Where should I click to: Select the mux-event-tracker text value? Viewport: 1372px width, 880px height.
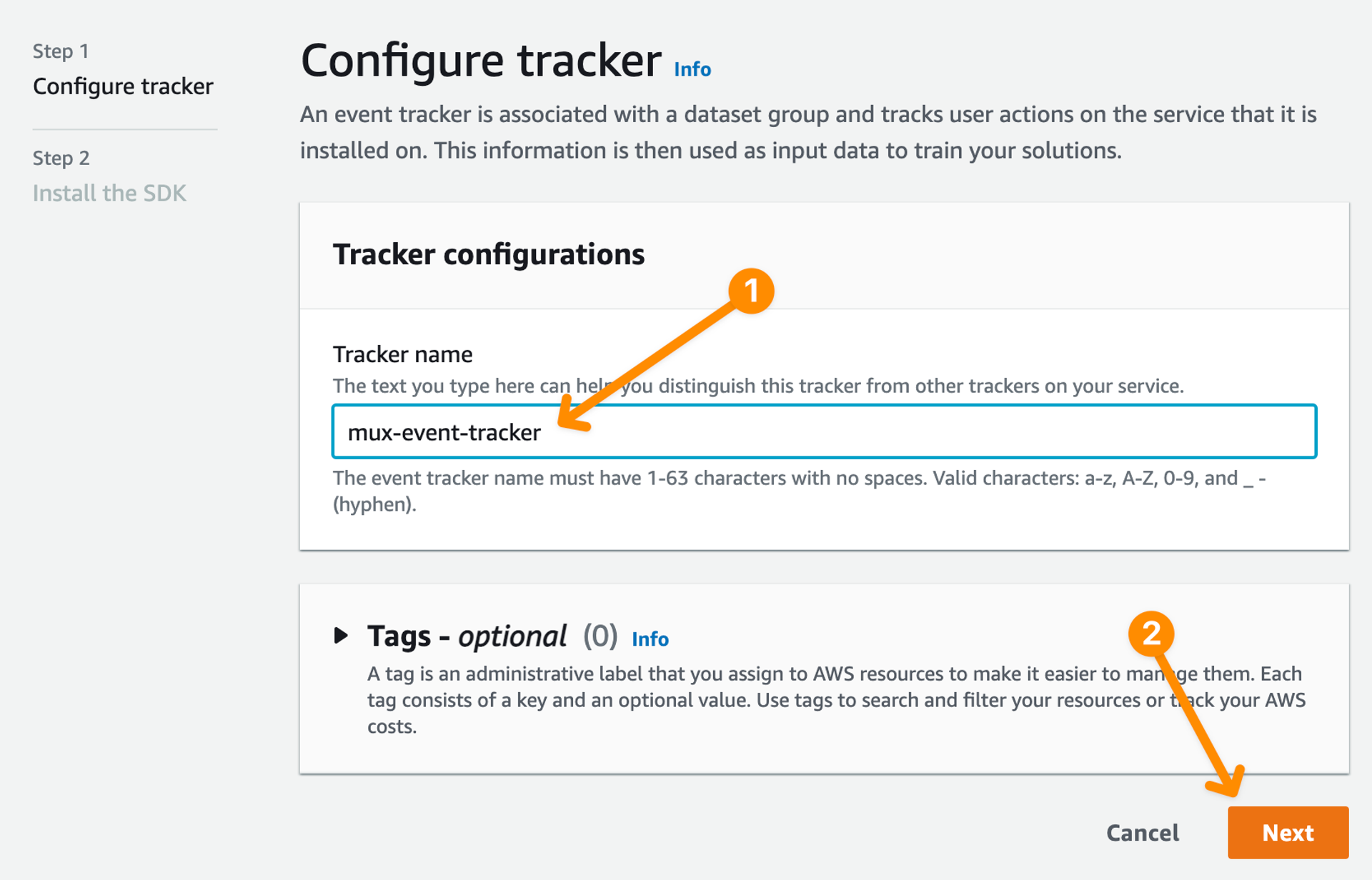(444, 431)
